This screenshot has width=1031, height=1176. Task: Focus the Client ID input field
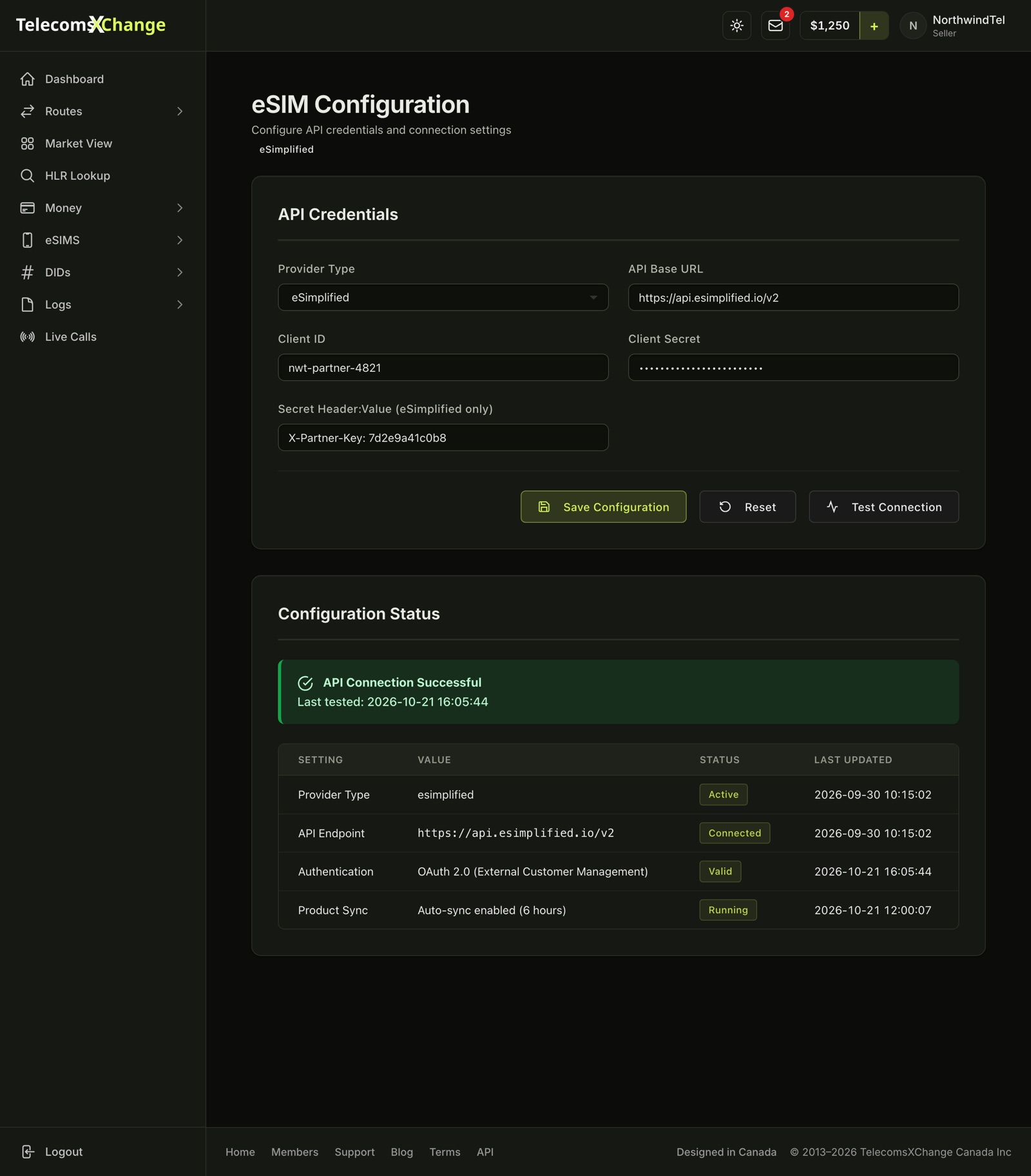443,367
